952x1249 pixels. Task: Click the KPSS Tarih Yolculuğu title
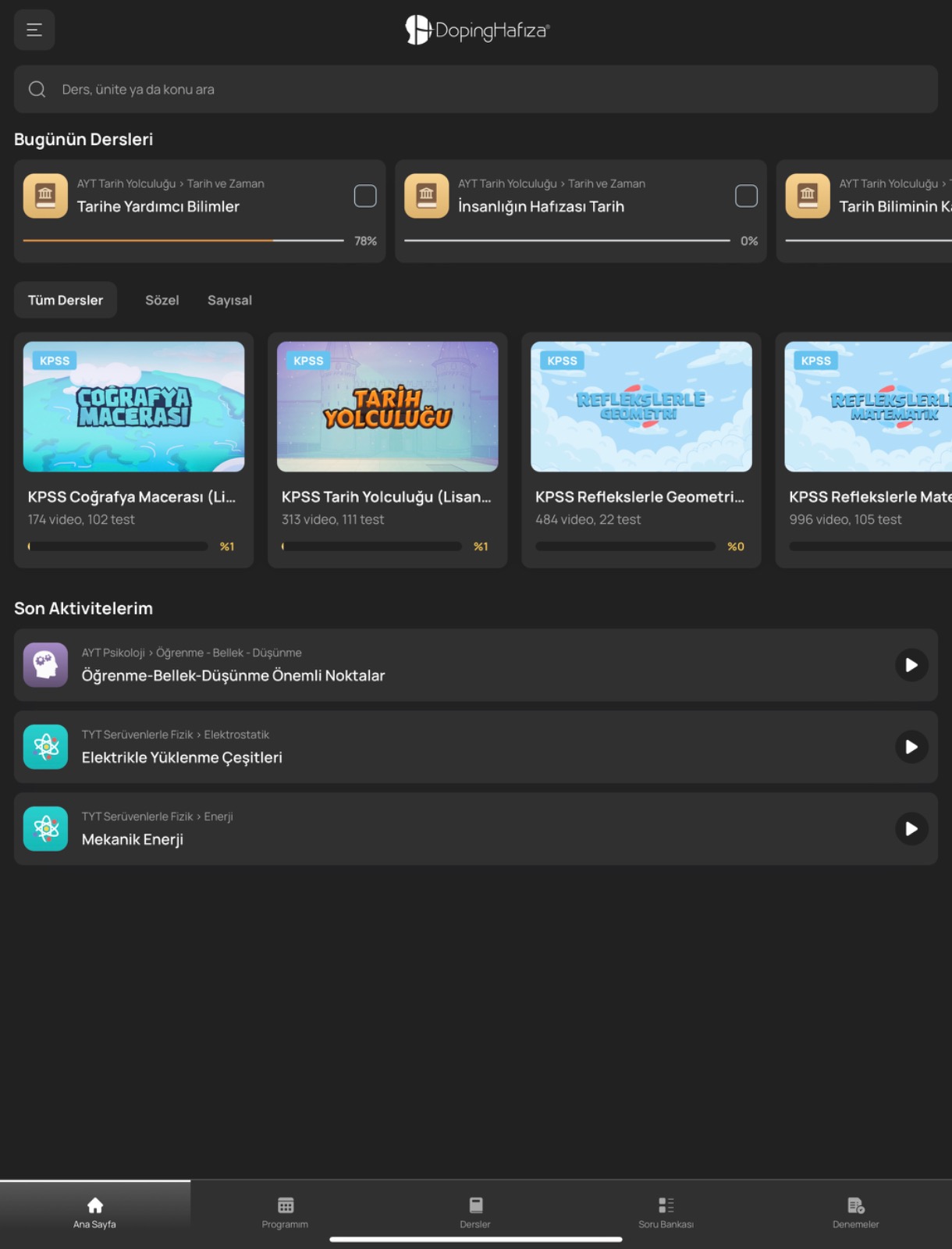(386, 497)
